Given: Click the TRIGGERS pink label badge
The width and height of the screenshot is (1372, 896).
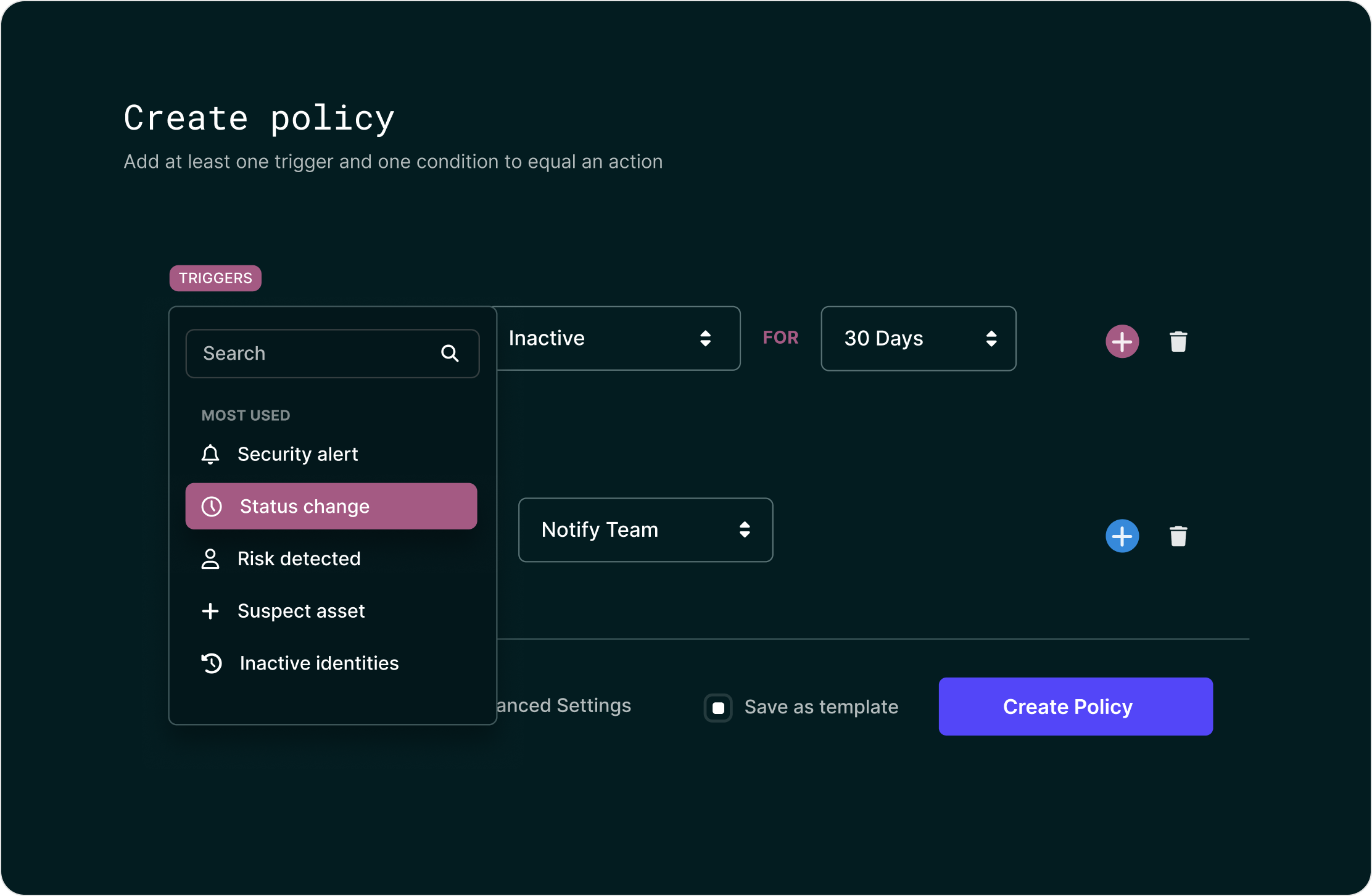Looking at the screenshot, I should [x=215, y=278].
